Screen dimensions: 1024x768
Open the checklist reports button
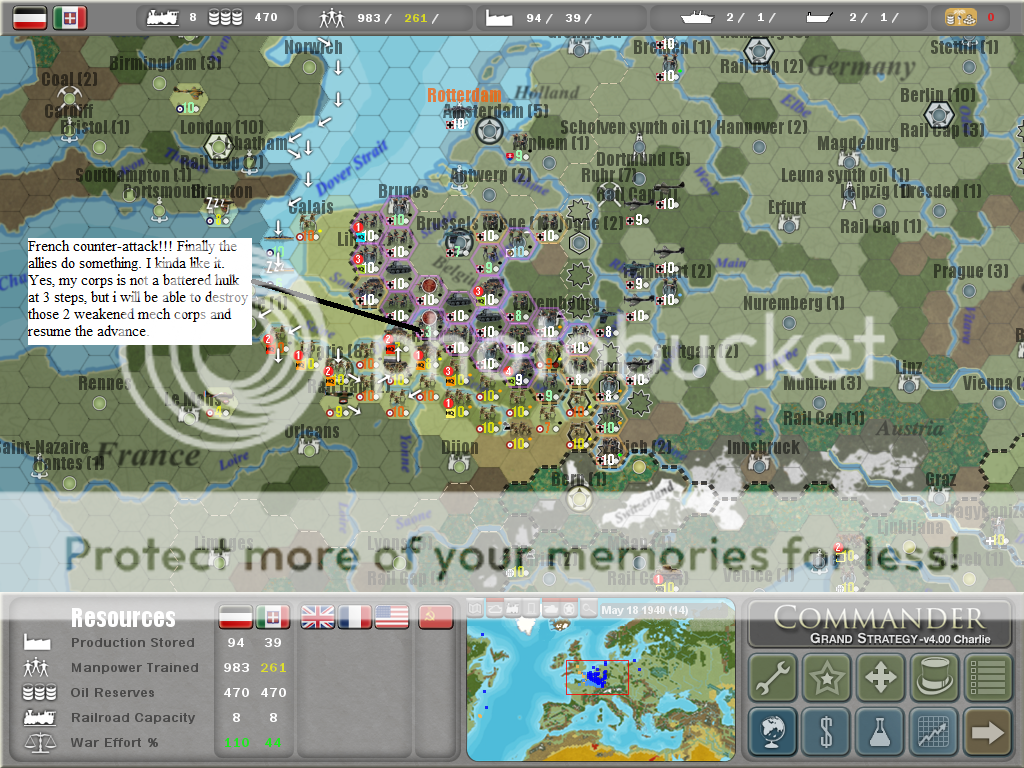point(988,678)
